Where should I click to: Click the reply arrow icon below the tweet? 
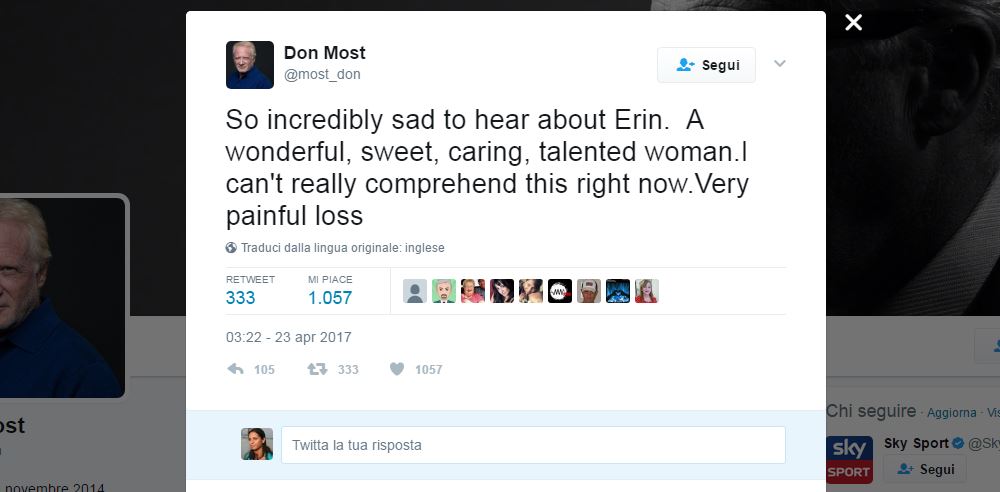(236, 369)
